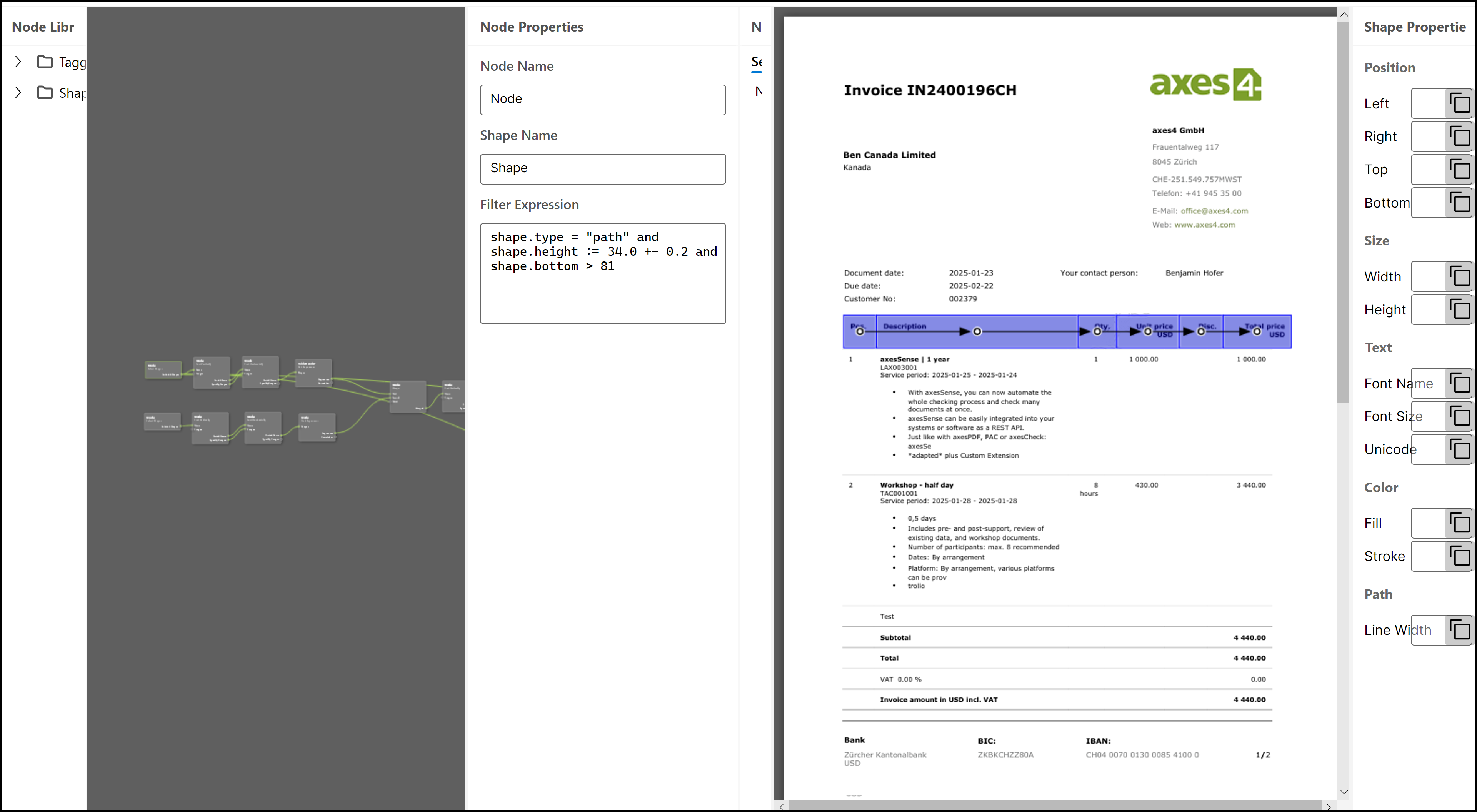Image resolution: width=1477 pixels, height=812 pixels.
Task: Click the office@axes4.com email link
Action: (x=1214, y=211)
